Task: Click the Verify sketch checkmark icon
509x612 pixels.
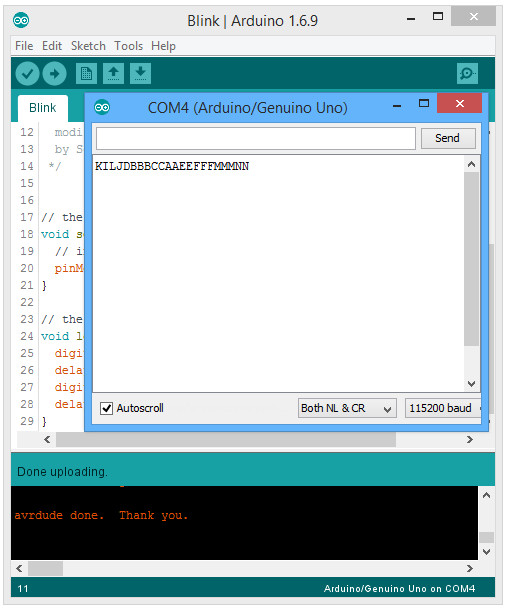Action: [x=27, y=73]
